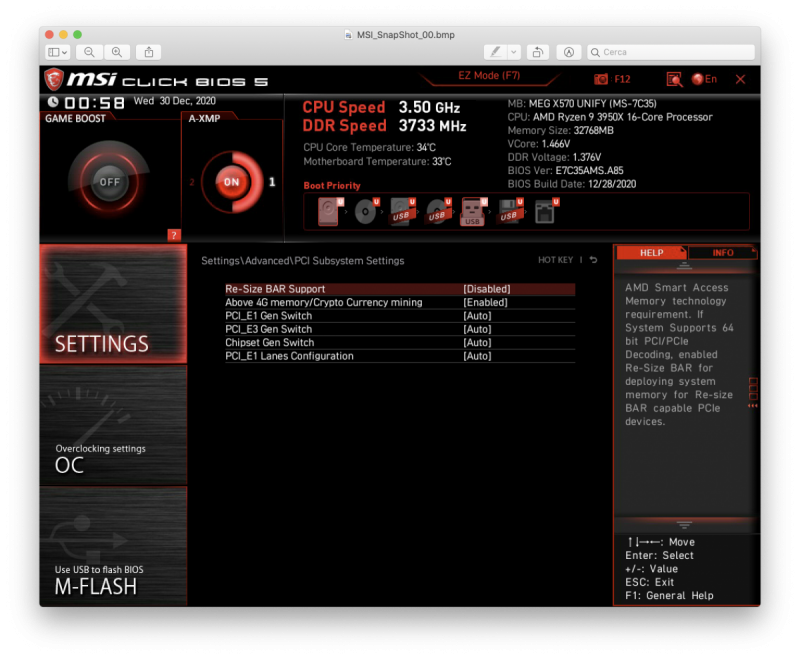Change the language via En globe icon

(x=704, y=79)
